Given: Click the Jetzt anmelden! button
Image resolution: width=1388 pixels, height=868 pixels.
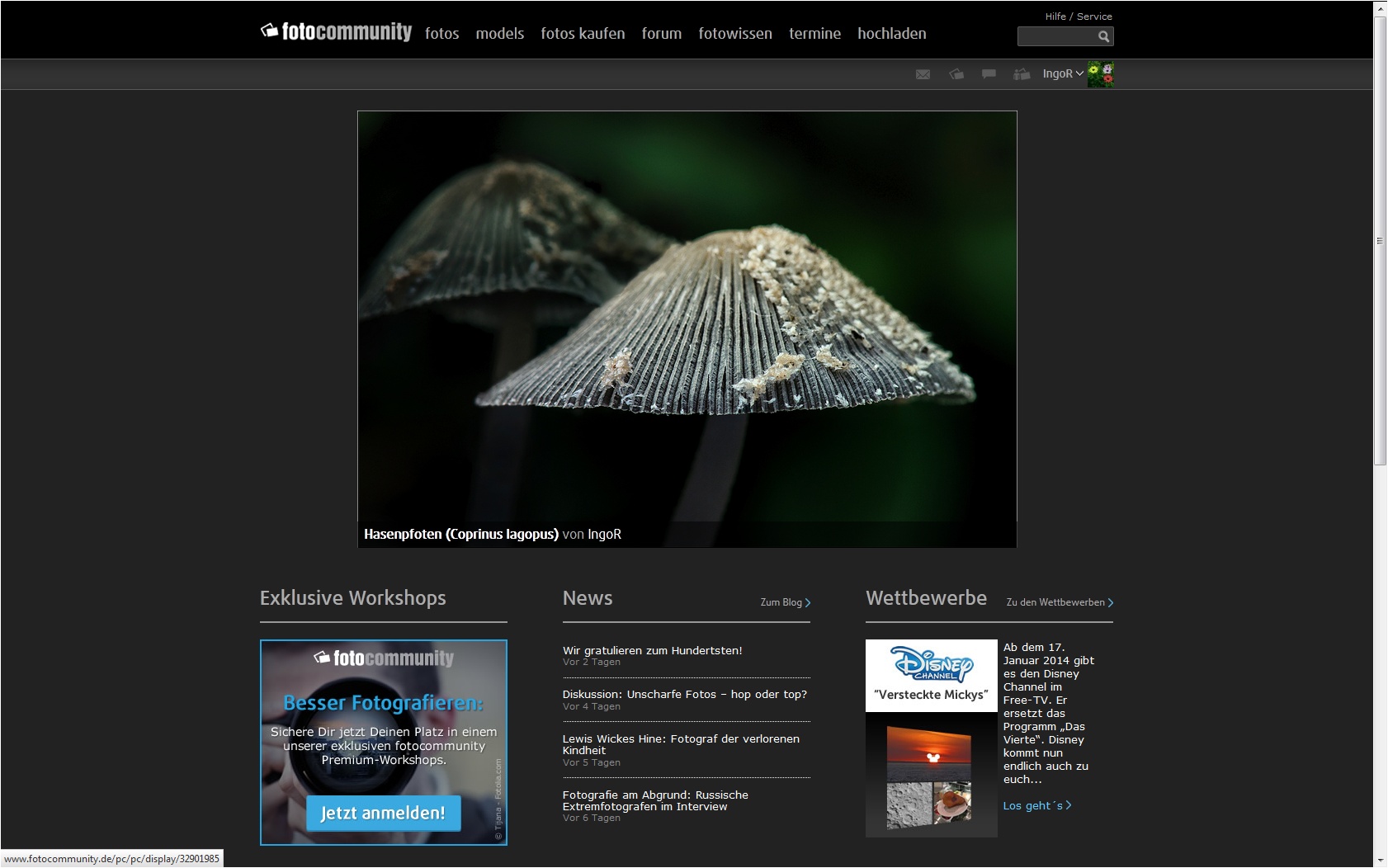Looking at the screenshot, I should click(383, 814).
